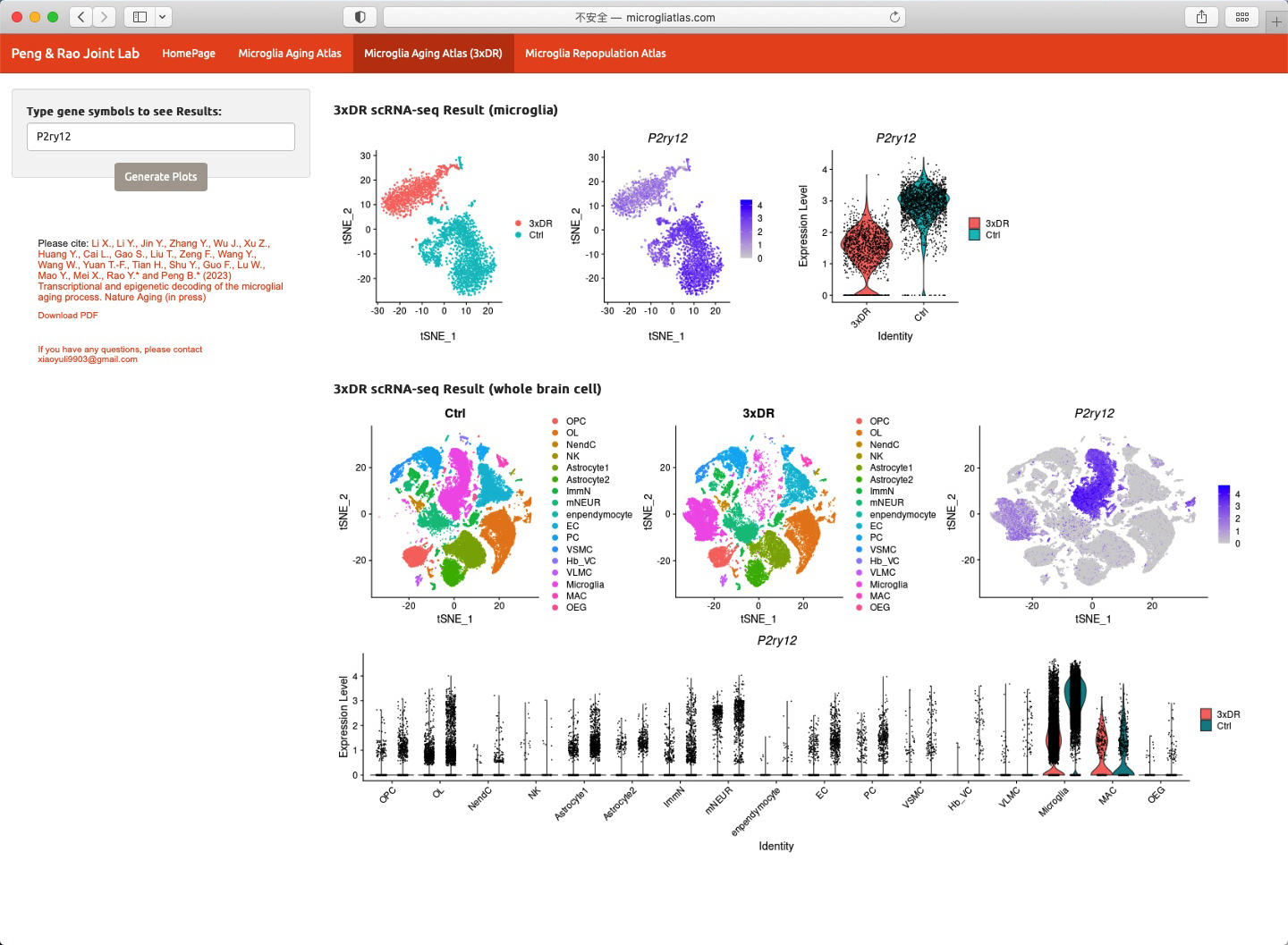Click the gene symbol input containing P2ry12
This screenshot has width=1288, height=945.
click(161, 137)
